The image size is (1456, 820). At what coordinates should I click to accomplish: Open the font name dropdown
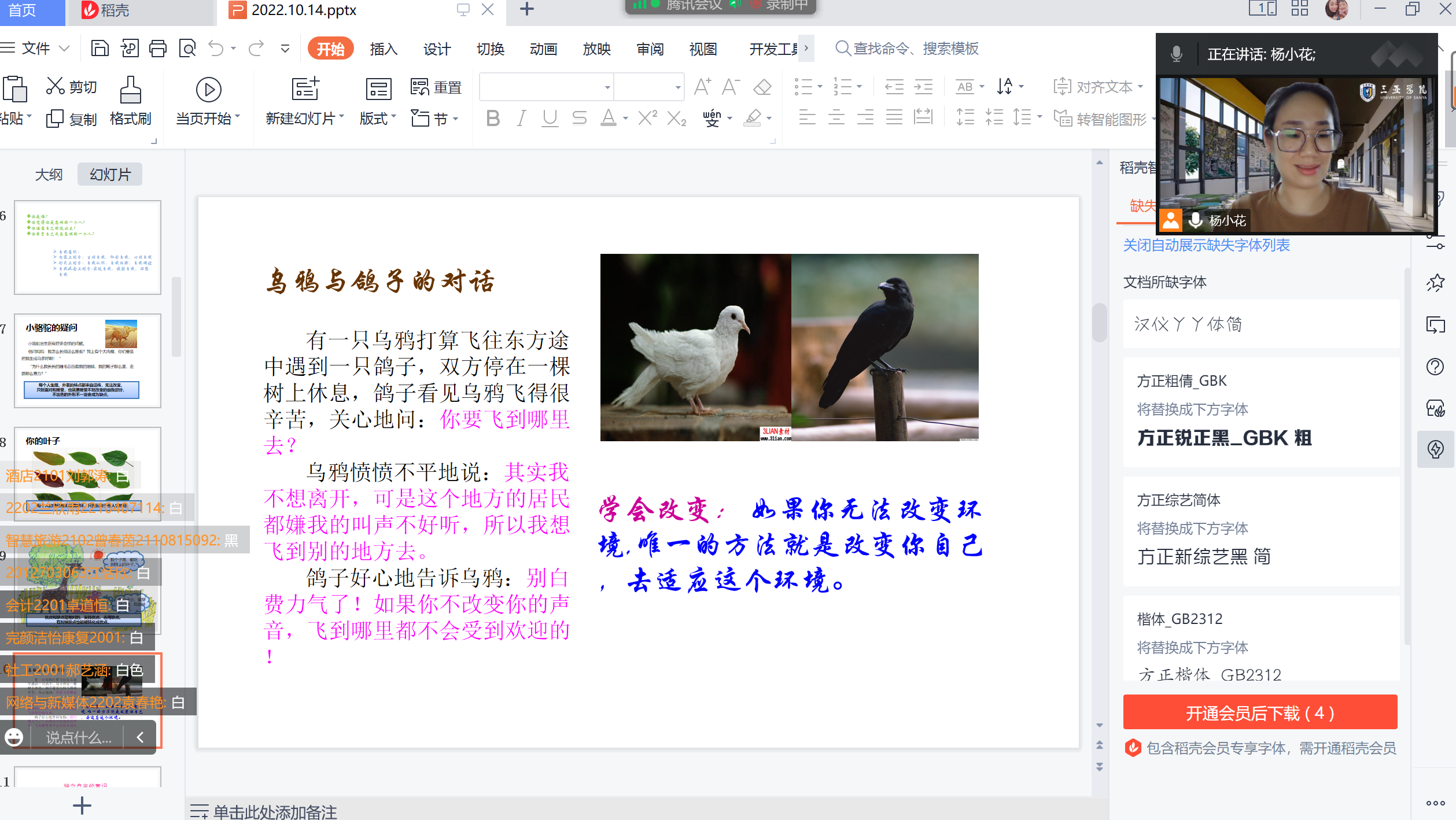[607, 88]
